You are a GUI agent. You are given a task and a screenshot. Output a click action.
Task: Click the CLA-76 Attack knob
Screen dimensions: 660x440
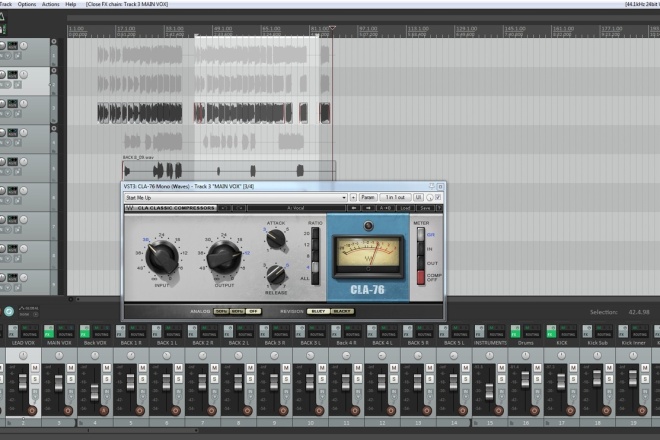pyautogui.click(x=276, y=238)
